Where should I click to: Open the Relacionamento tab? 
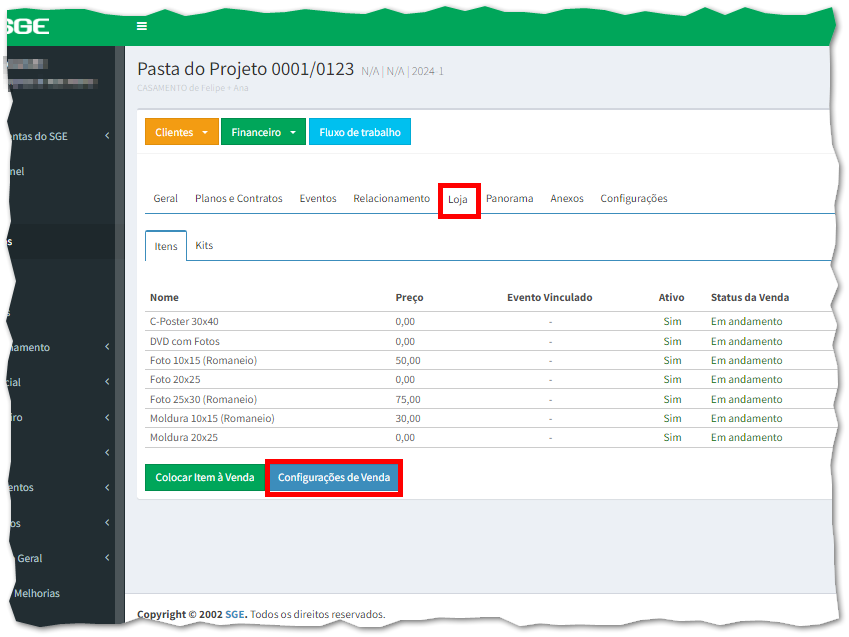pyautogui.click(x=391, y=198)
